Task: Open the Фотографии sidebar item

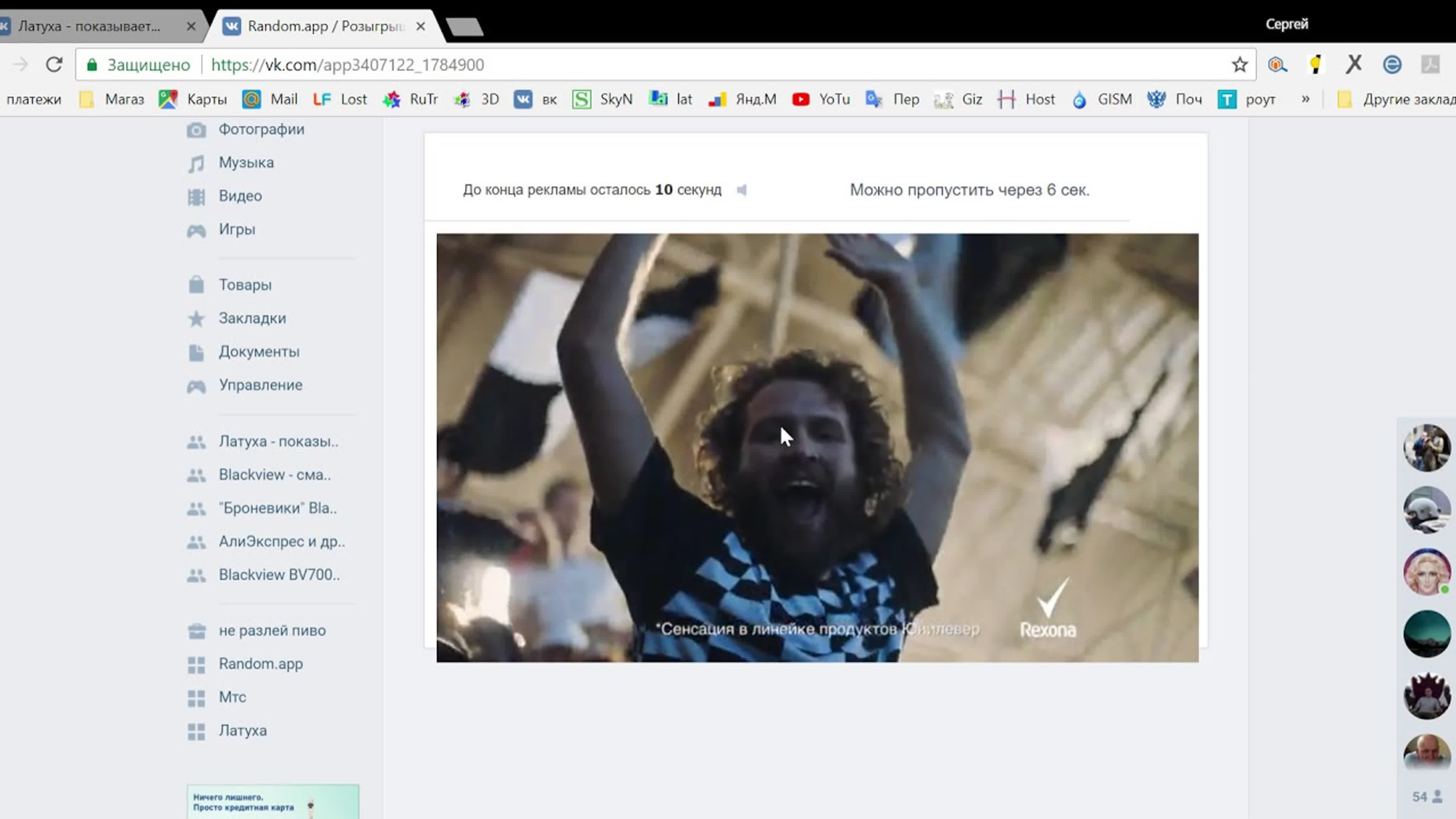Action: (x=261, y=129)
